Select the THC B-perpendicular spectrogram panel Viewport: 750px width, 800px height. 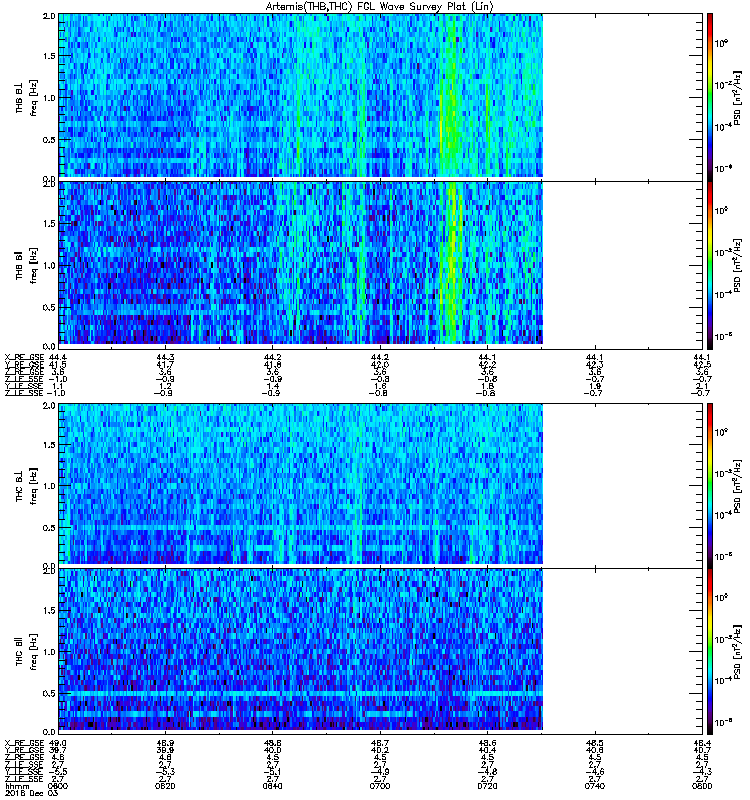click(x=381, y=485)
